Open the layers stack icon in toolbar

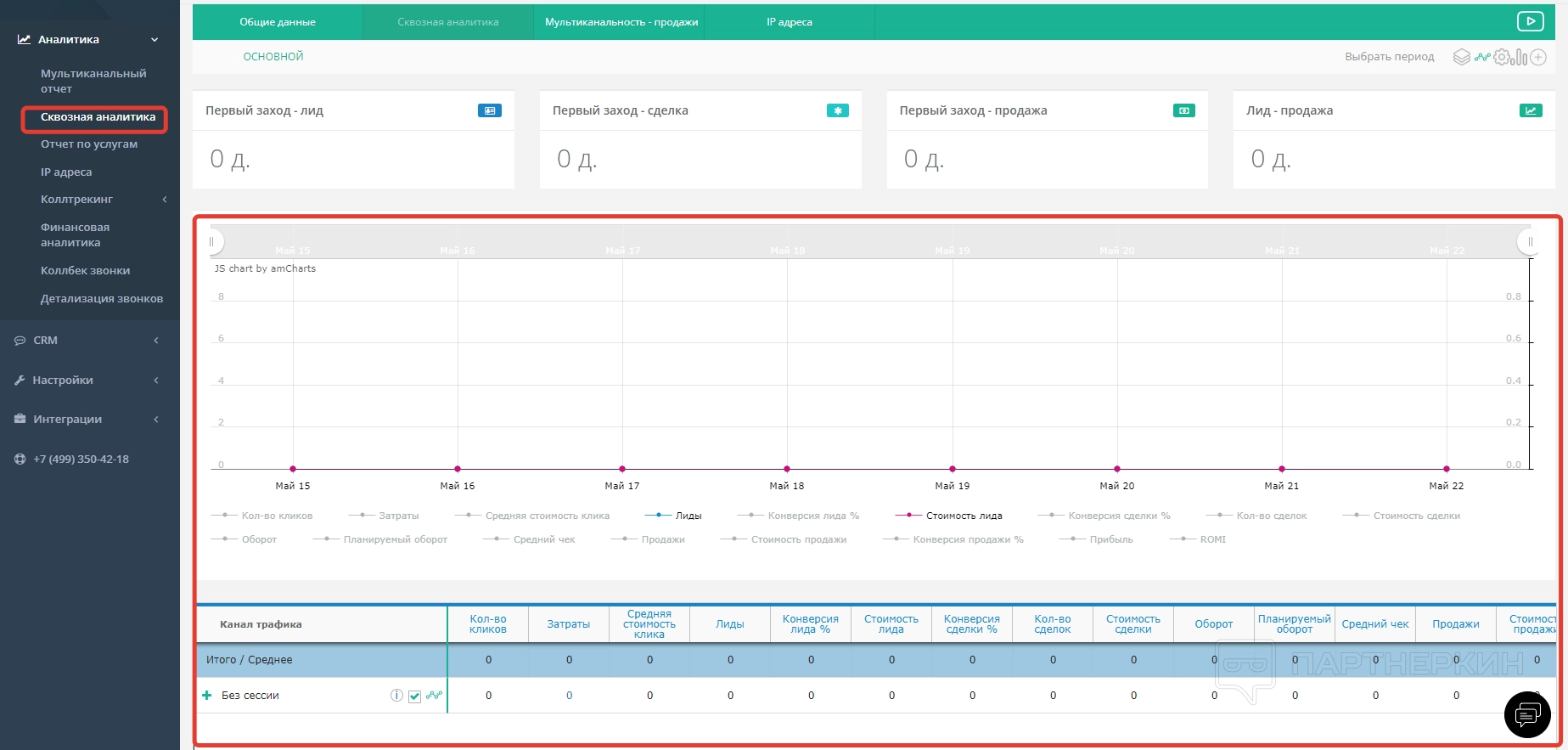1461,57
